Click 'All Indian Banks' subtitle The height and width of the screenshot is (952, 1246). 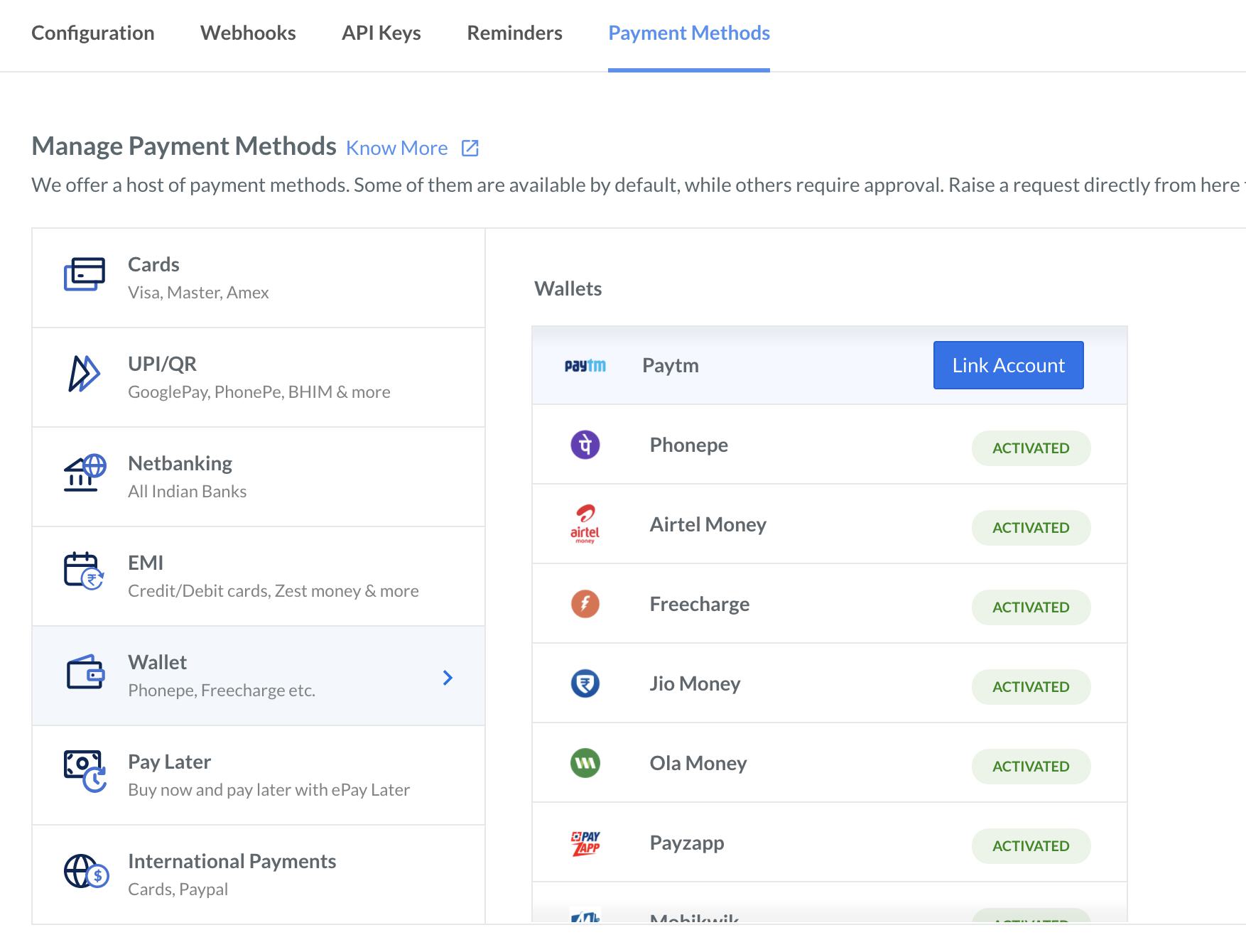(x=188, y=492)
